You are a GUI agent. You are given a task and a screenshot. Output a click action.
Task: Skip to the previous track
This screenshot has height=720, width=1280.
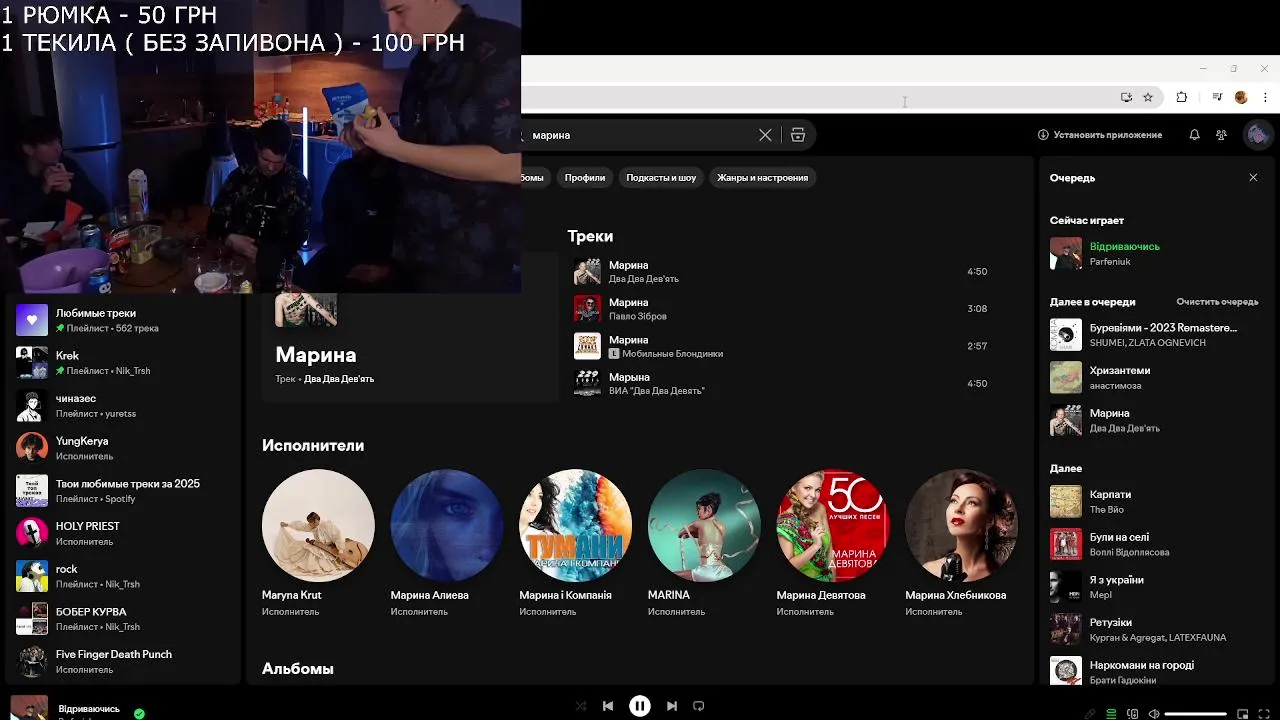pos(608,706)
